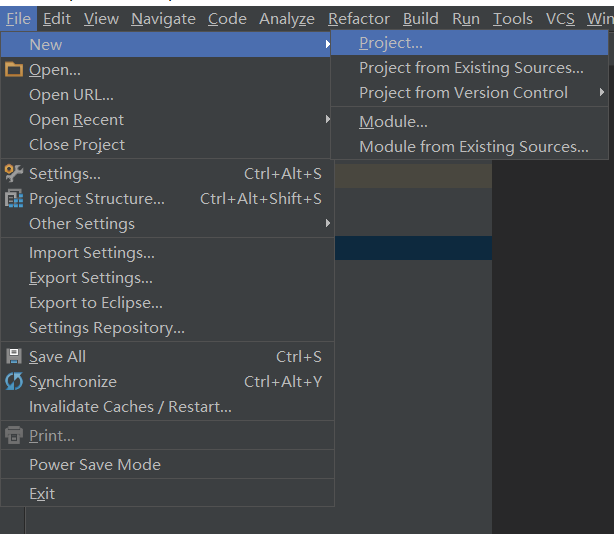
Task: Select Synchronize entry
Action: pyautogui.click(x=168, y=382)
